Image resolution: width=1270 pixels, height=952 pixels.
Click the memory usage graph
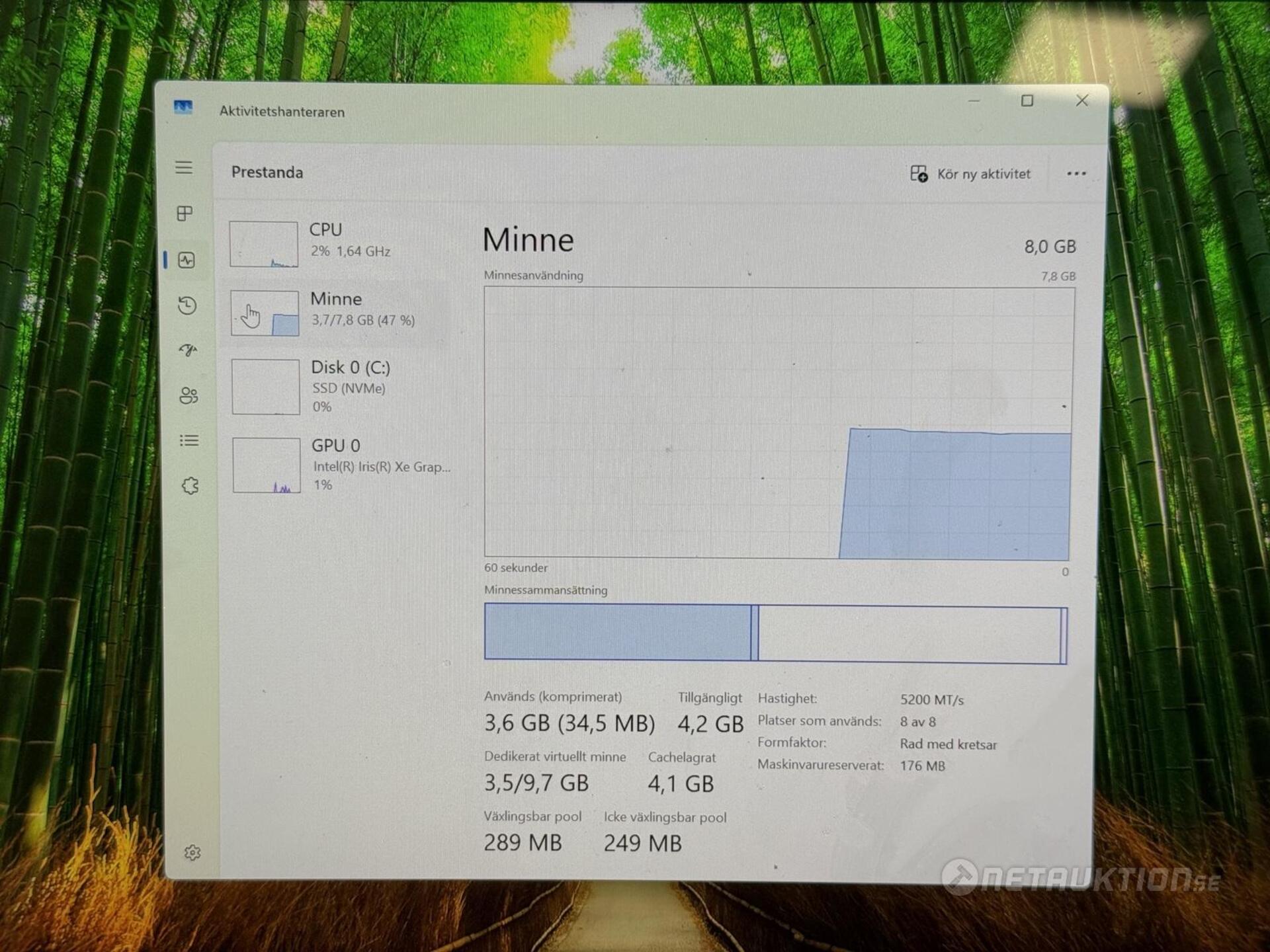pyautogui.click(x=778, y=423)
